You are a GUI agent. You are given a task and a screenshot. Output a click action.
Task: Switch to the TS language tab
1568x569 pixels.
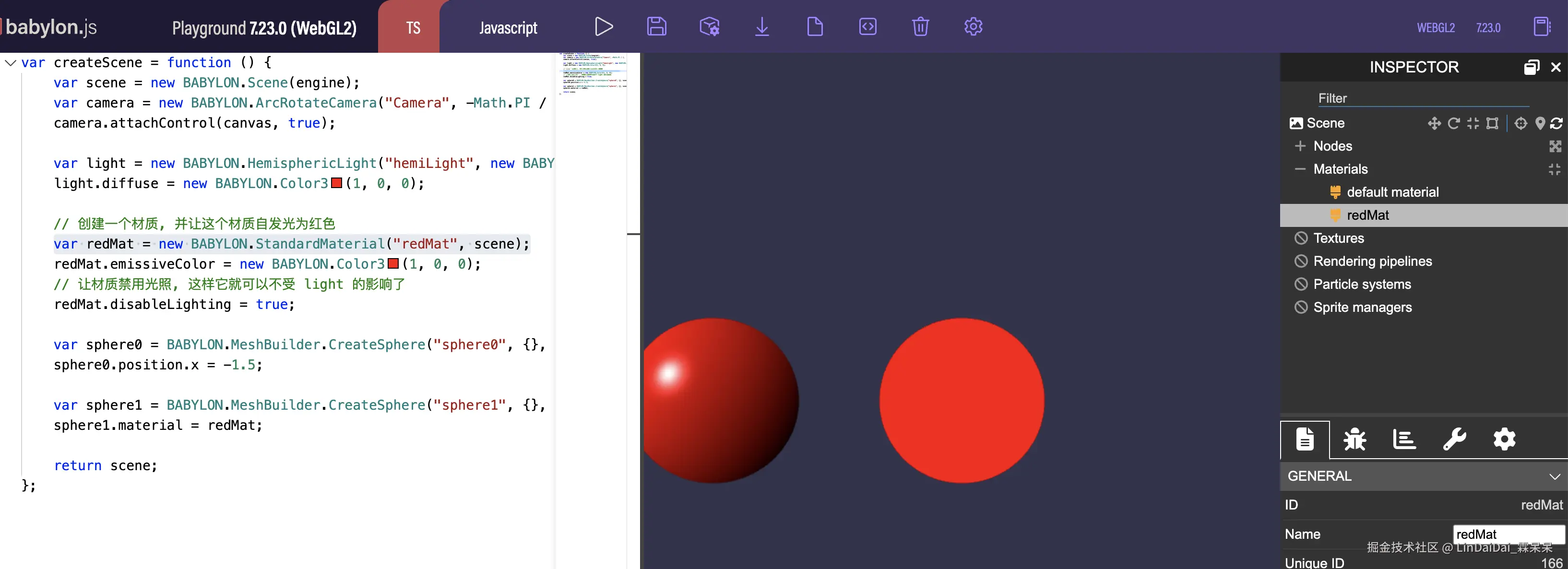click(413, 28)
